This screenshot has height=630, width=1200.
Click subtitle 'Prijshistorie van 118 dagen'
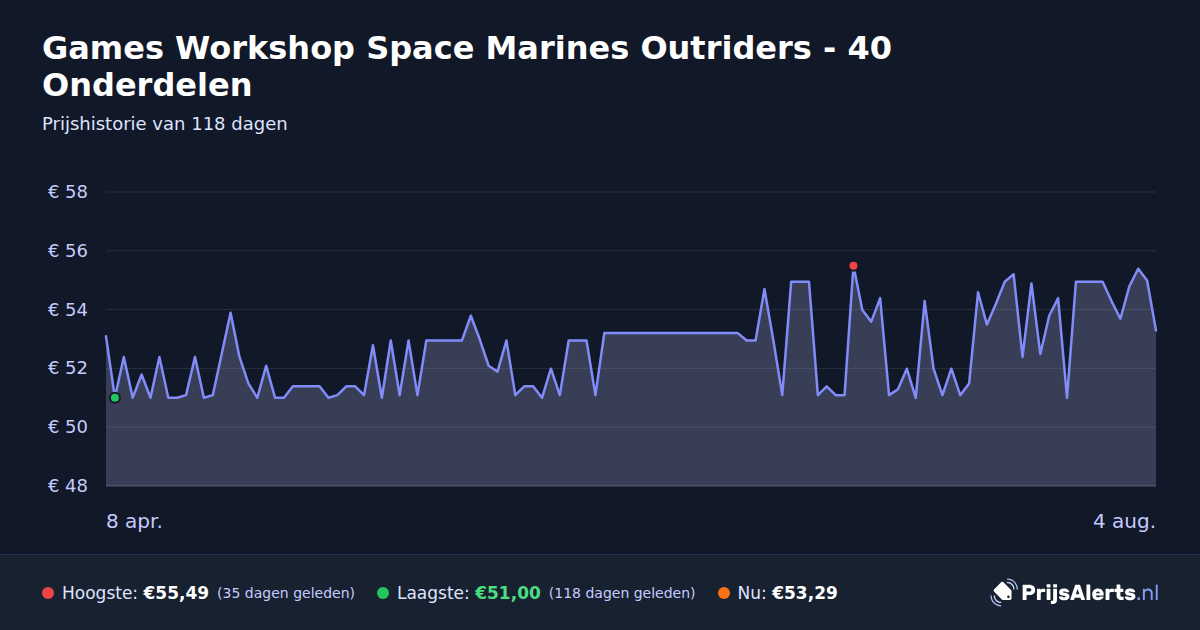pos(165,124)
